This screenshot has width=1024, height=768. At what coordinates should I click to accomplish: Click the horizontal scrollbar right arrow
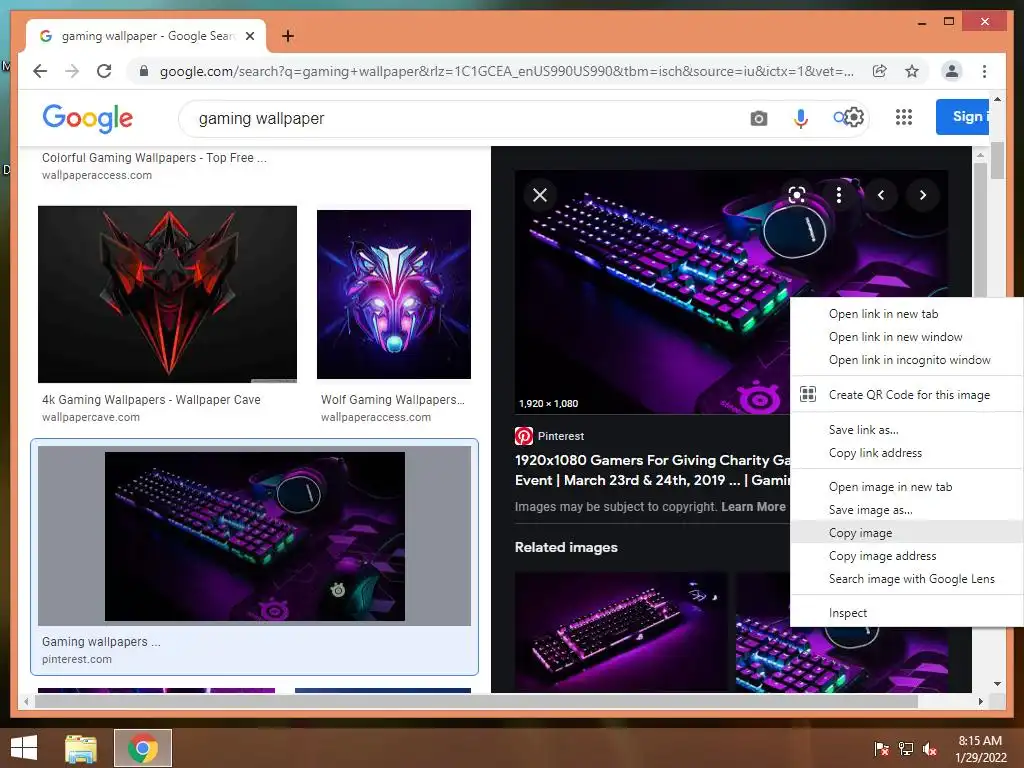[980, 701]
